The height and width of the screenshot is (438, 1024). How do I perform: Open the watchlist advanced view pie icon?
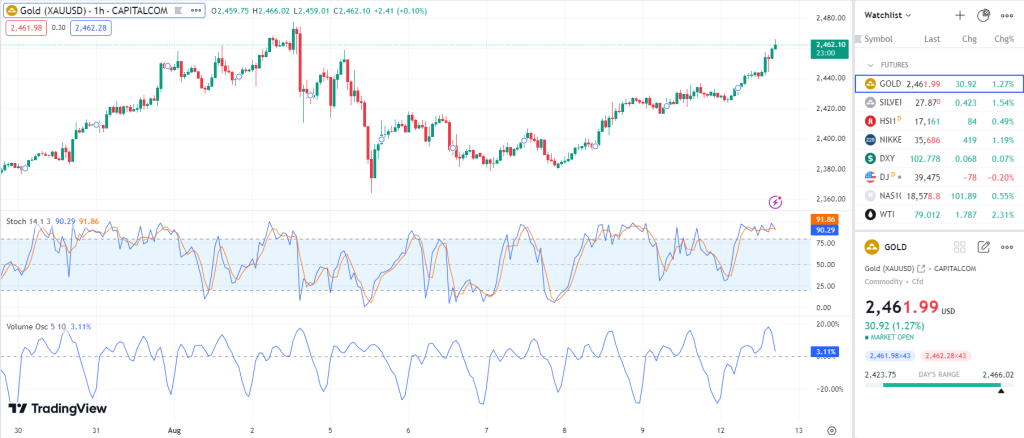[983, 16]
